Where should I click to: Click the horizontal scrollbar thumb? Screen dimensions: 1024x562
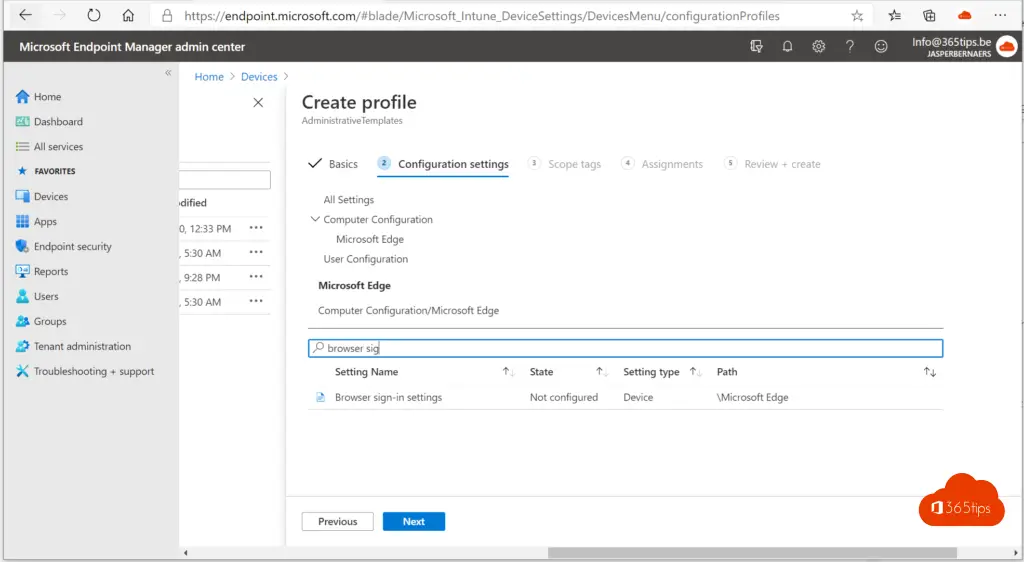pos(752,553)
